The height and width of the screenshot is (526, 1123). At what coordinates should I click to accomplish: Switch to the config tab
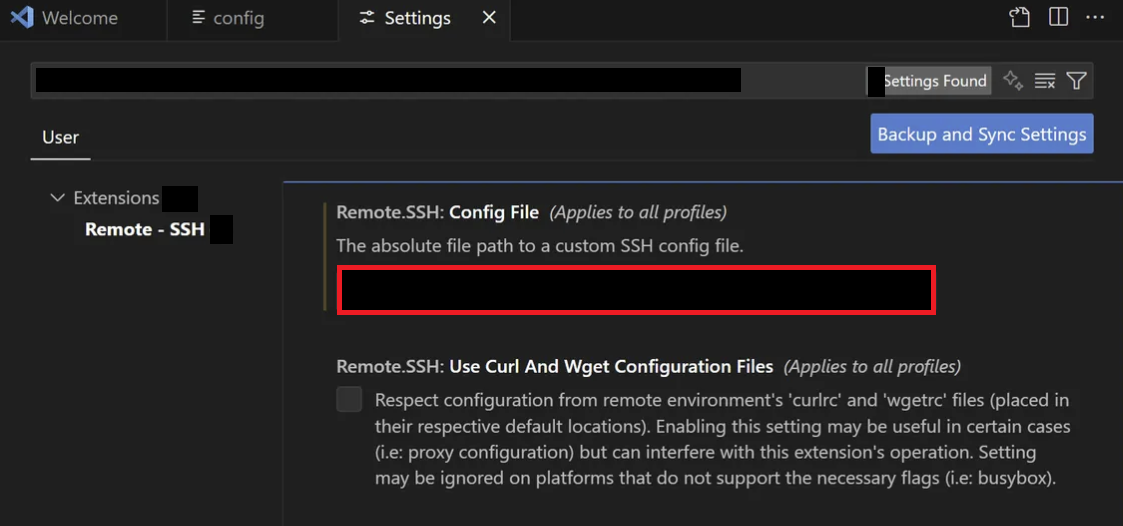(x=238, y=18)
